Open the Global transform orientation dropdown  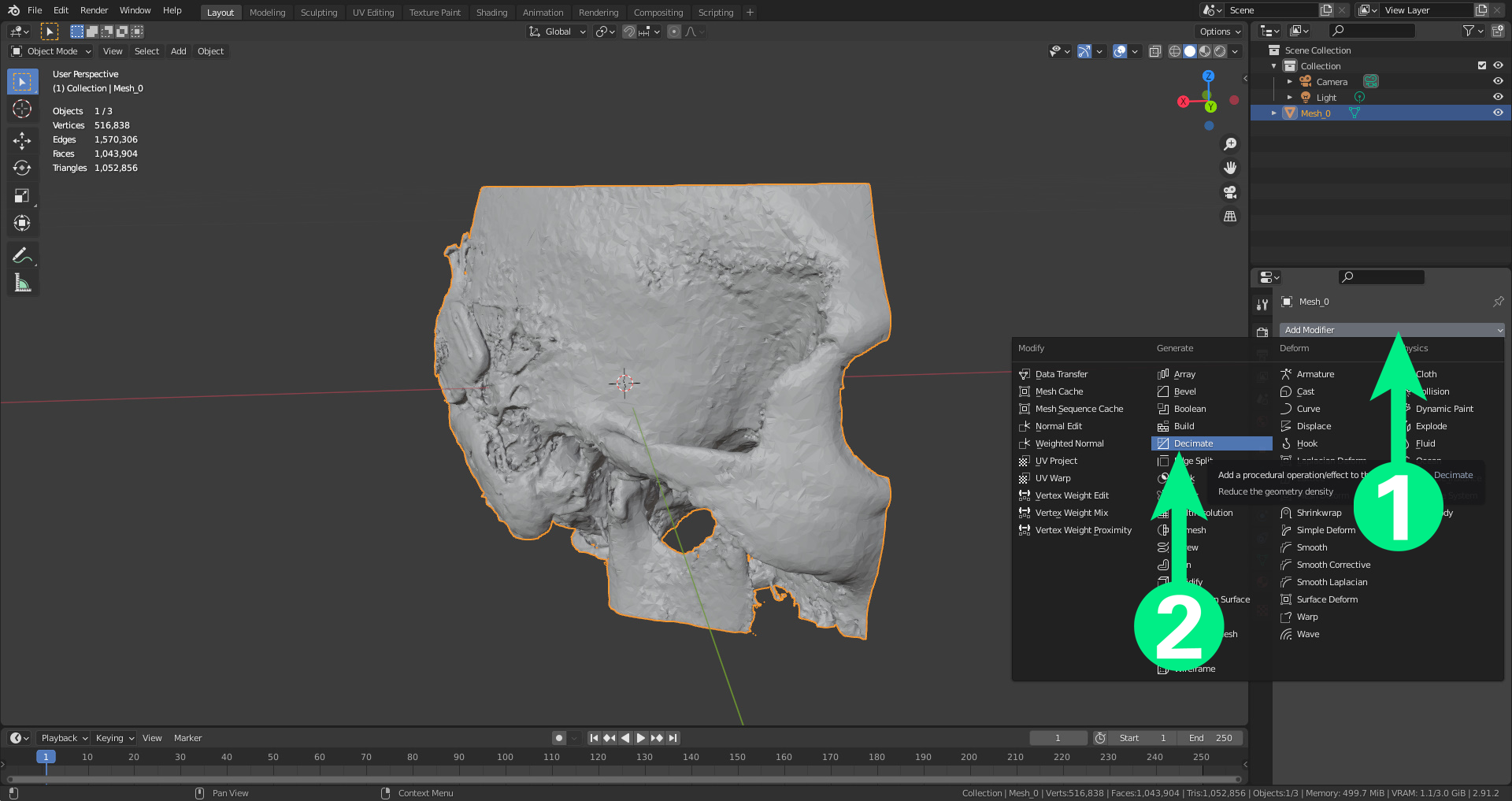pyautogui.click(x=558, y=32)
